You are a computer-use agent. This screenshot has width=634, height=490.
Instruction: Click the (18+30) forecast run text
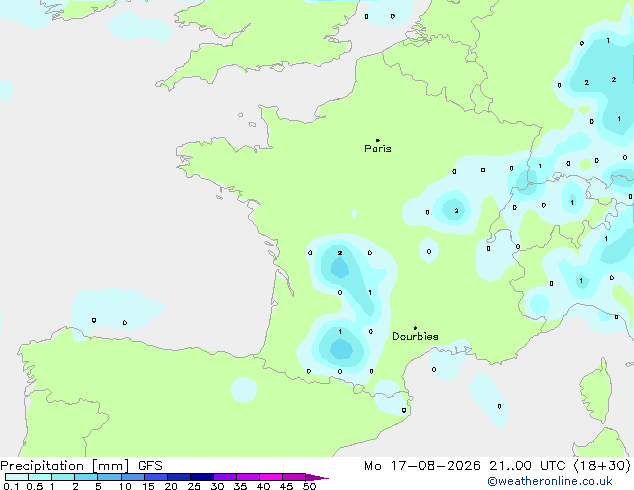[x=602, y=466]
